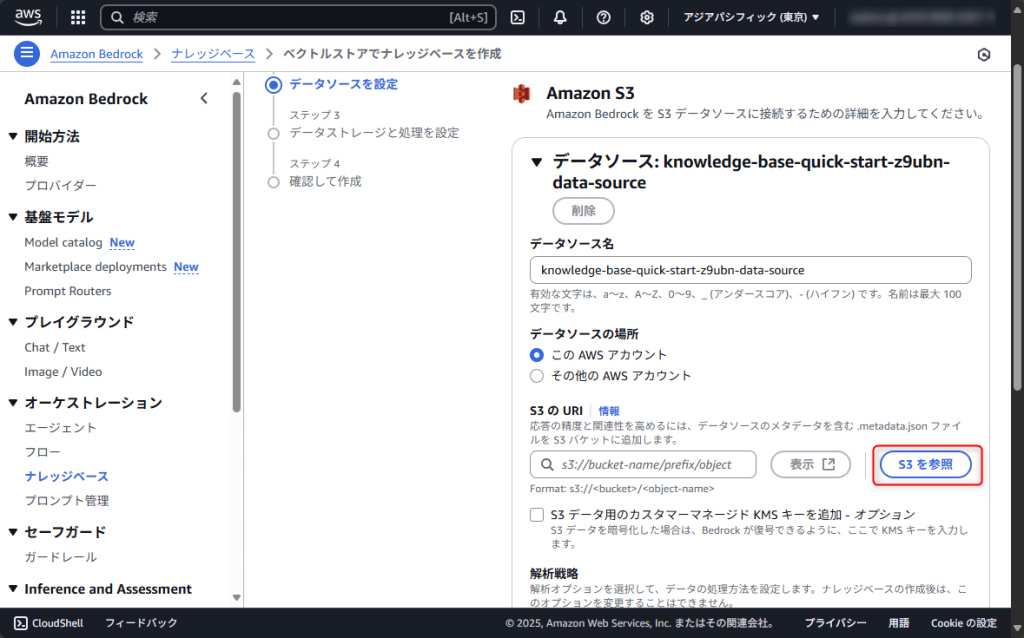
Task: Collapse the セーフガード section
Action: (12, 532)
